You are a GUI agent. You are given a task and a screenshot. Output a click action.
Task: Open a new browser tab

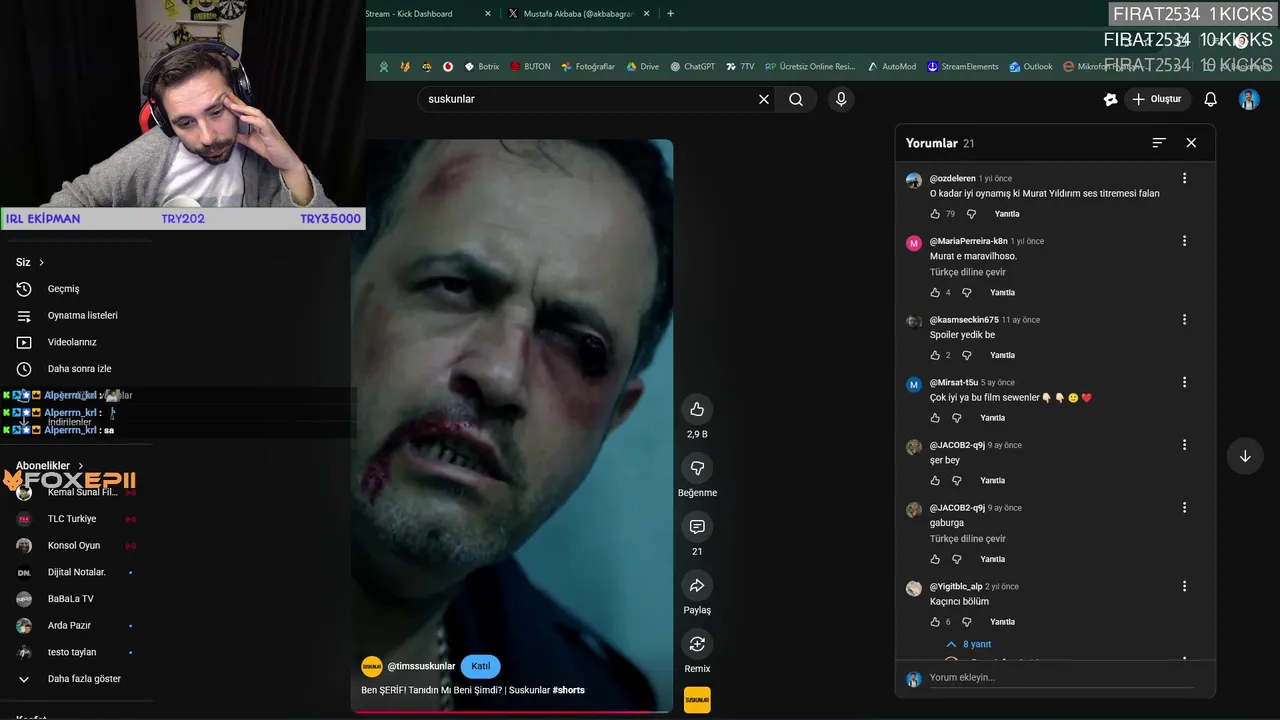[x=670, y=14]
